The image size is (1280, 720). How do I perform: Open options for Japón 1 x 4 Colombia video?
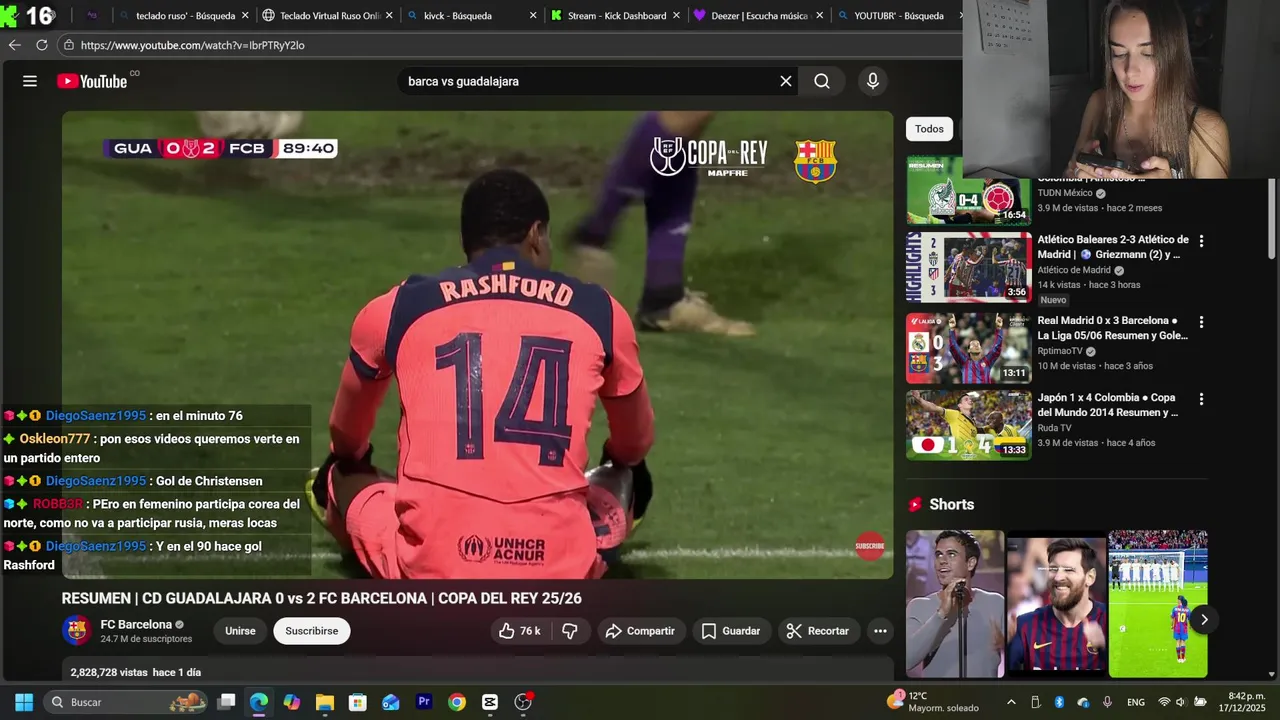point(1202,399)
